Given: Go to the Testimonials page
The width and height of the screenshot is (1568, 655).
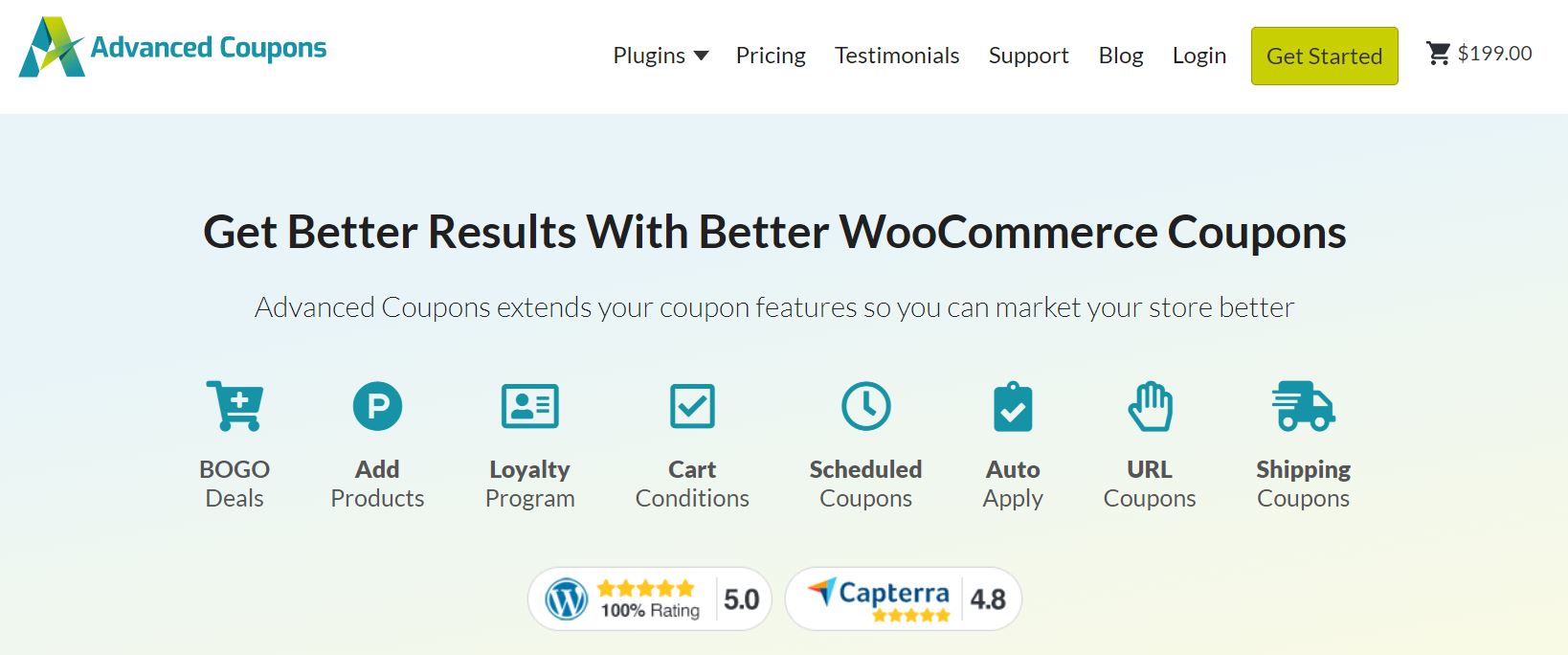Looking at the screenshot, I should [897, 56].
